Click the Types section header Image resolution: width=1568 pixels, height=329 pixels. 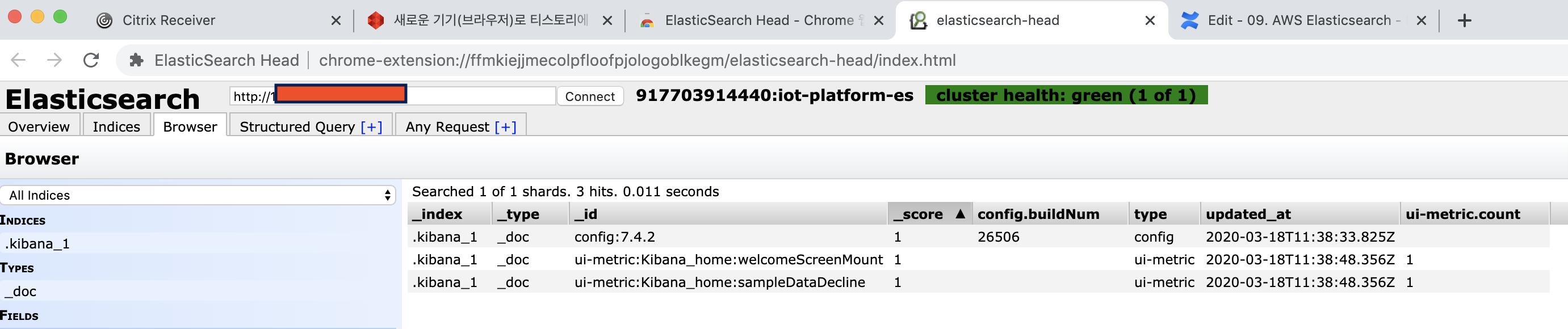click(x=17, y=268)
